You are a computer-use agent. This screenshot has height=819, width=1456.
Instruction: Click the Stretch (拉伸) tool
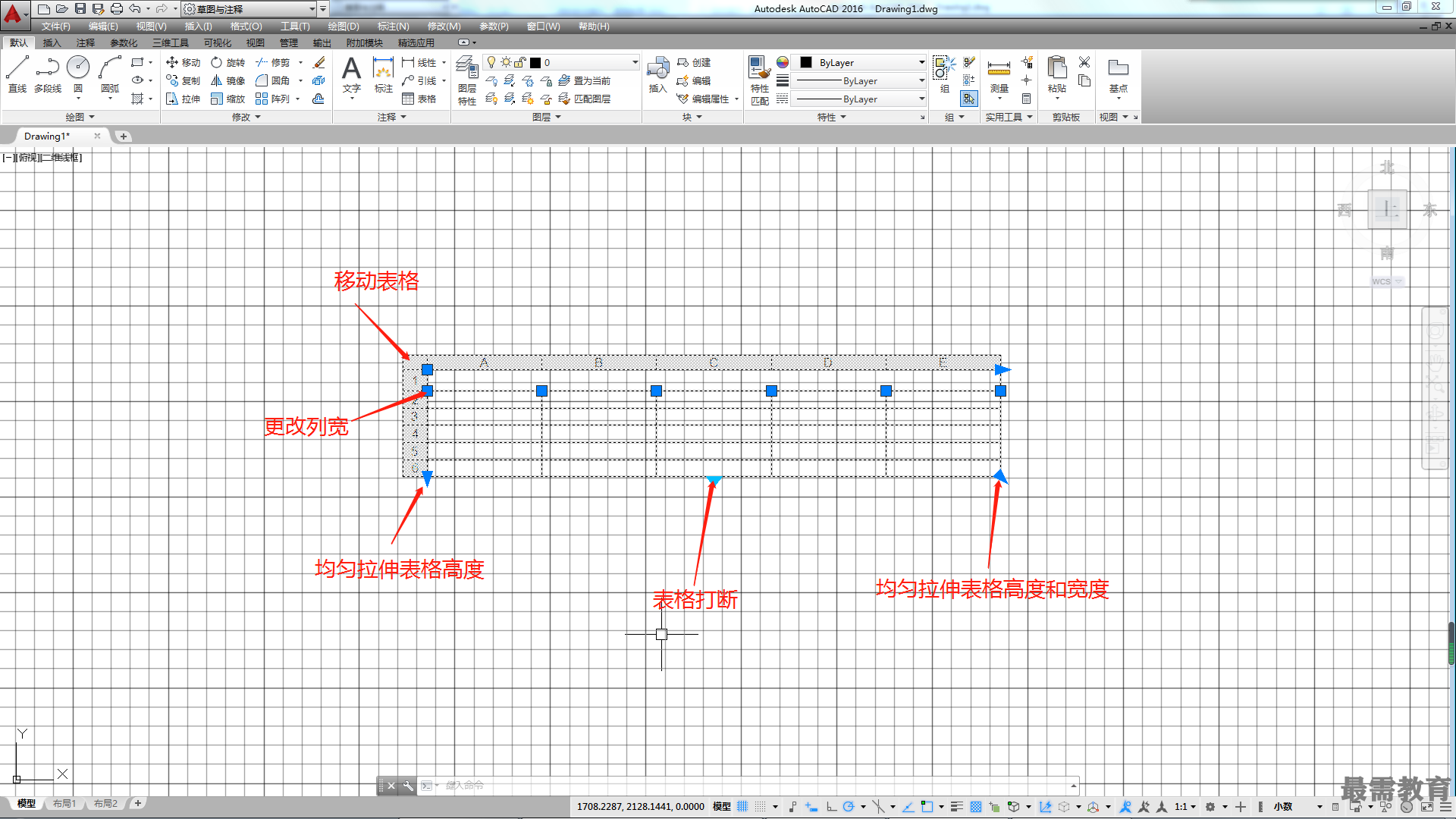point(184,99)
